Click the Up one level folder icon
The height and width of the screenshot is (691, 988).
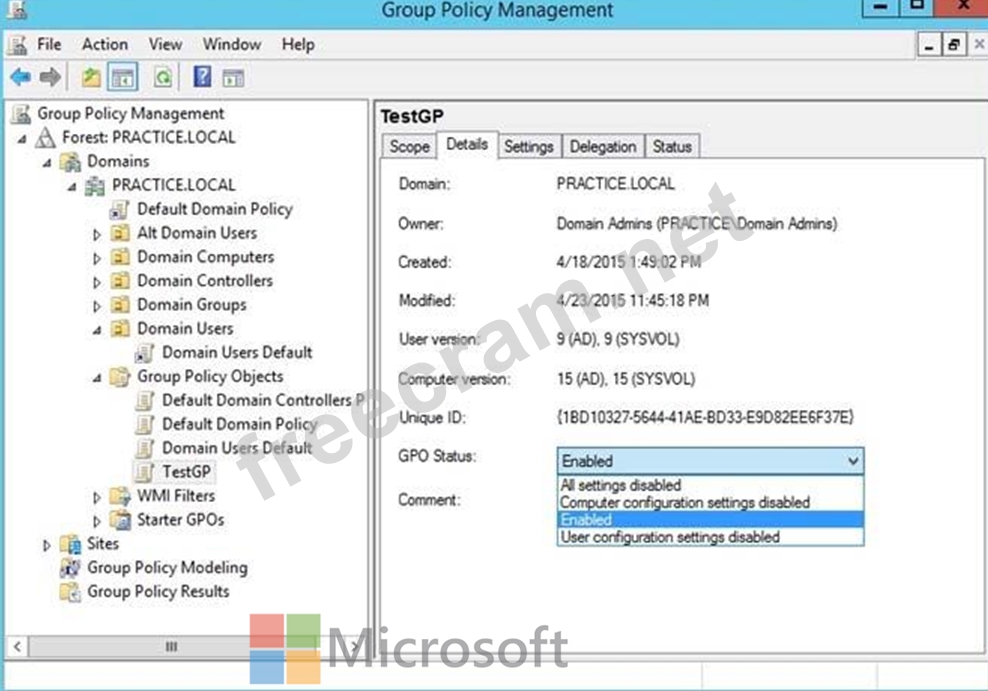[x=91, y=77]
